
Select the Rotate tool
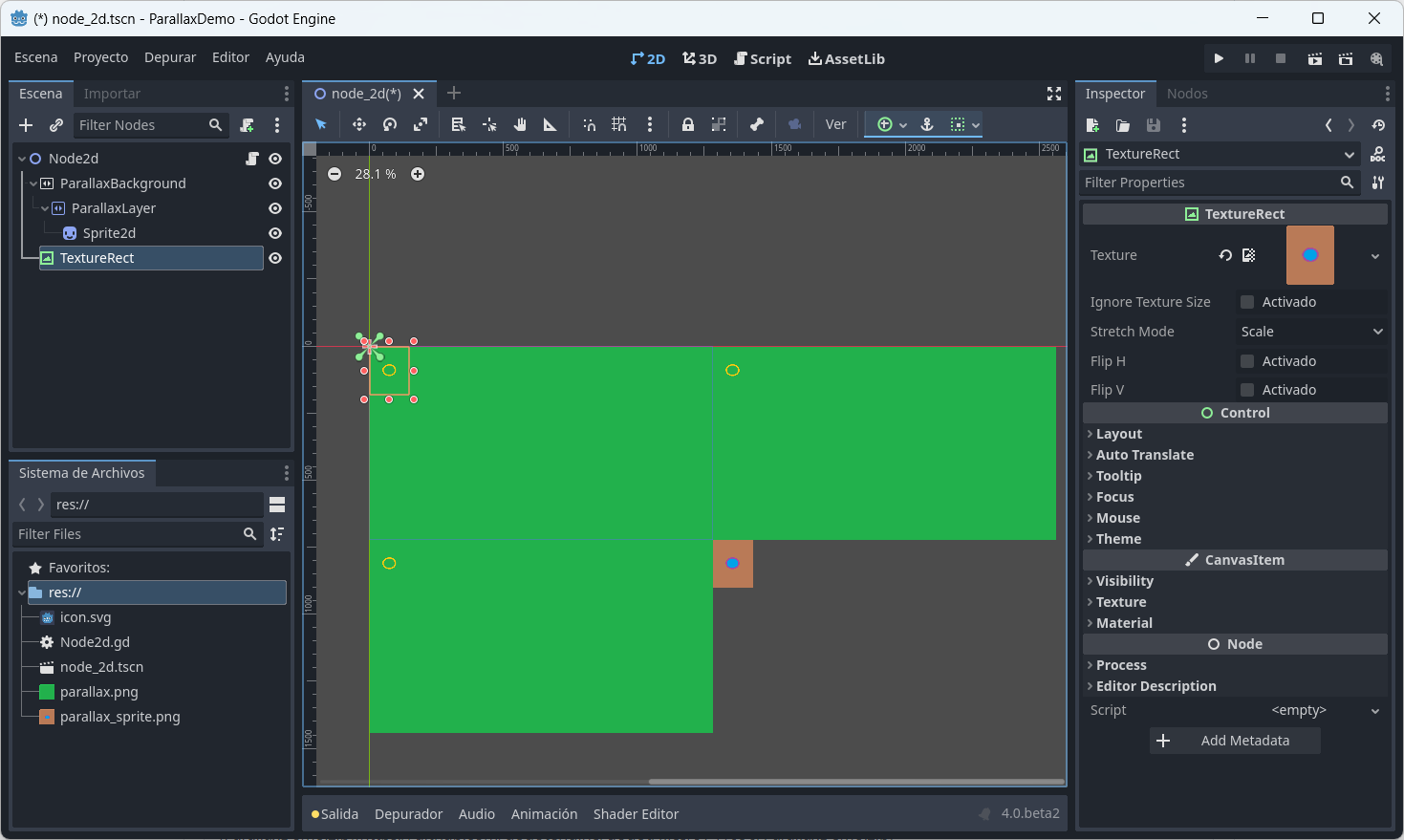390,124
